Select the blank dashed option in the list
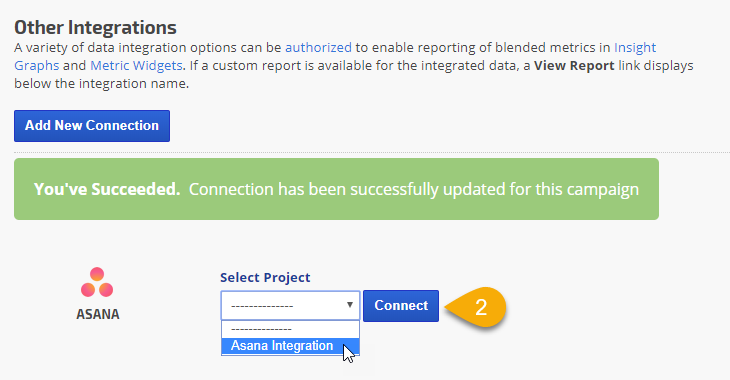Image resolution: width=730 pixels, height=380 pixels. click(290, 329)
